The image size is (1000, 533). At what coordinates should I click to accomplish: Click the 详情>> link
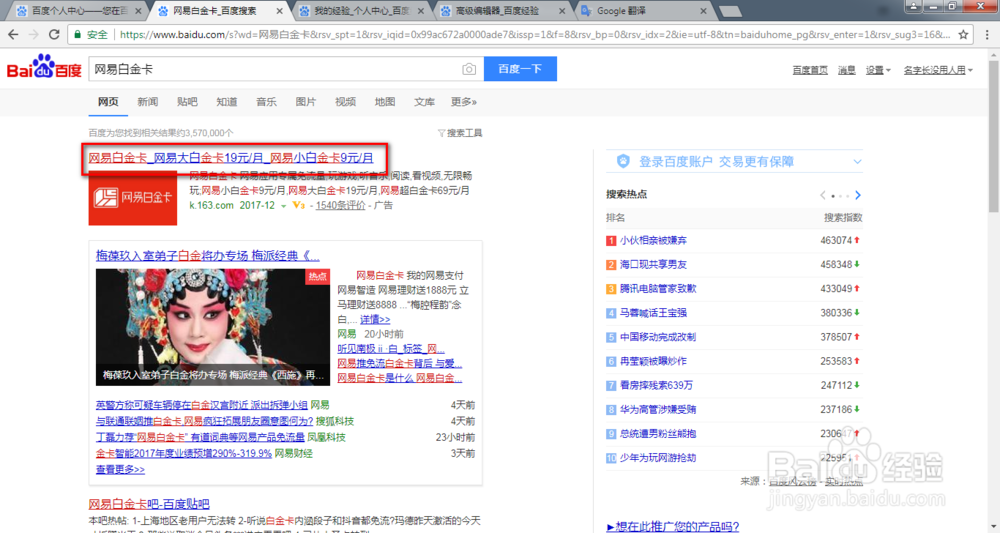point(375,319)
